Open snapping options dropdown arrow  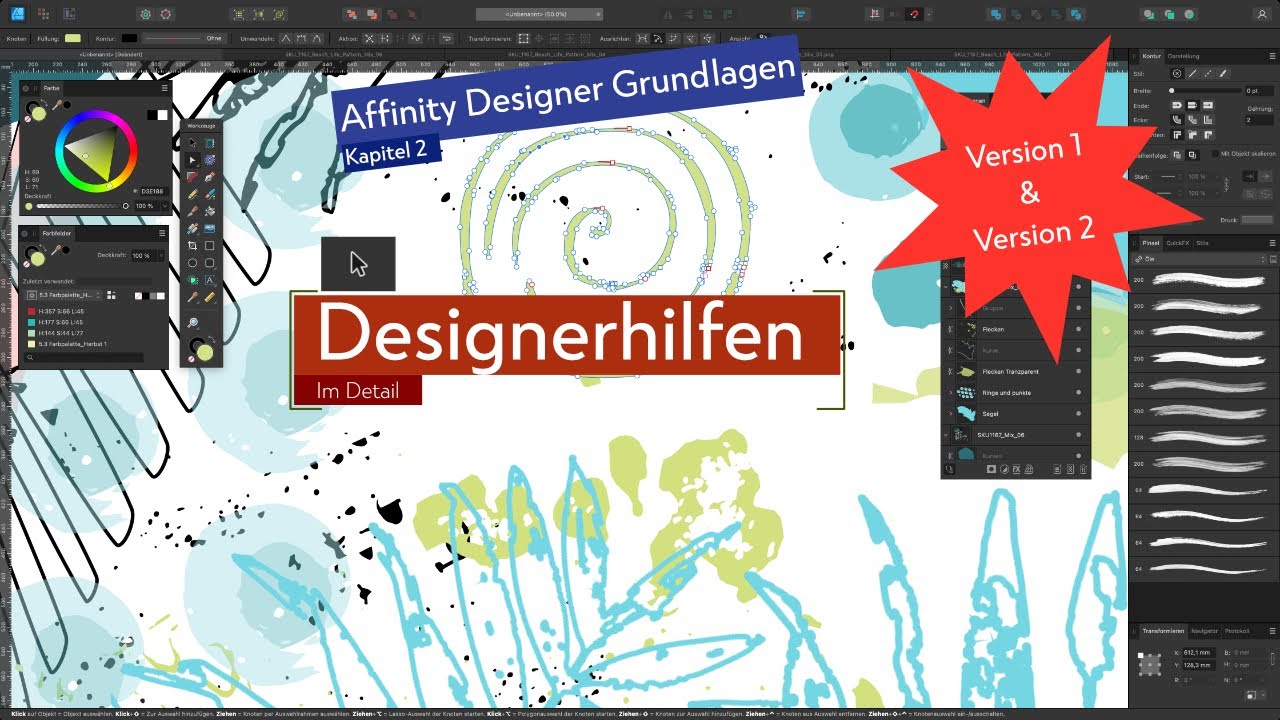pyautogui.click(x=929, y=14)
